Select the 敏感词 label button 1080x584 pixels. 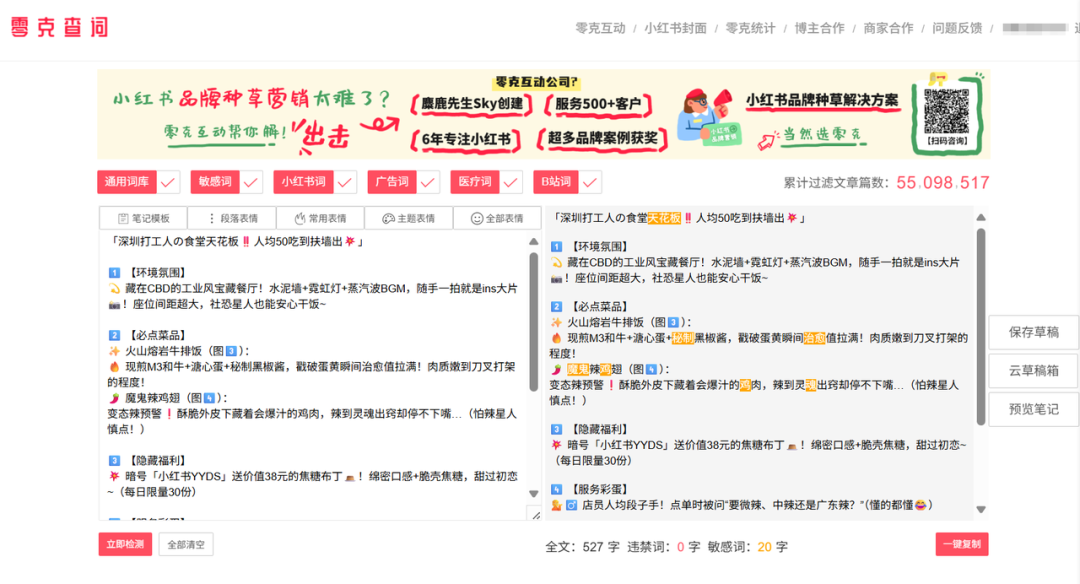(x=215, y=182)
